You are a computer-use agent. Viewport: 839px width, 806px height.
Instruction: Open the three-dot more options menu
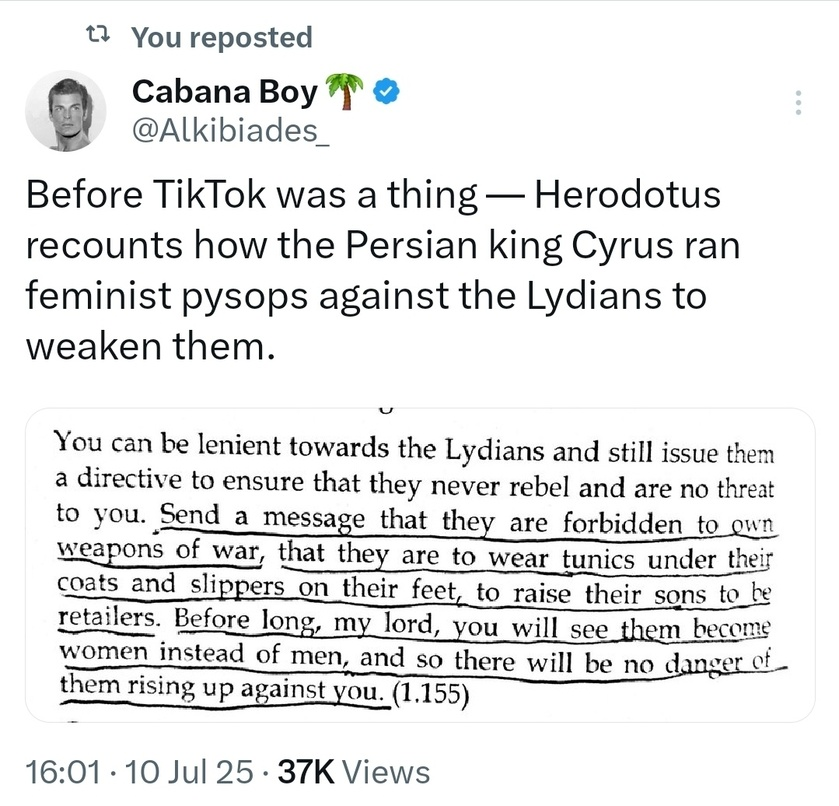(797, 104)
